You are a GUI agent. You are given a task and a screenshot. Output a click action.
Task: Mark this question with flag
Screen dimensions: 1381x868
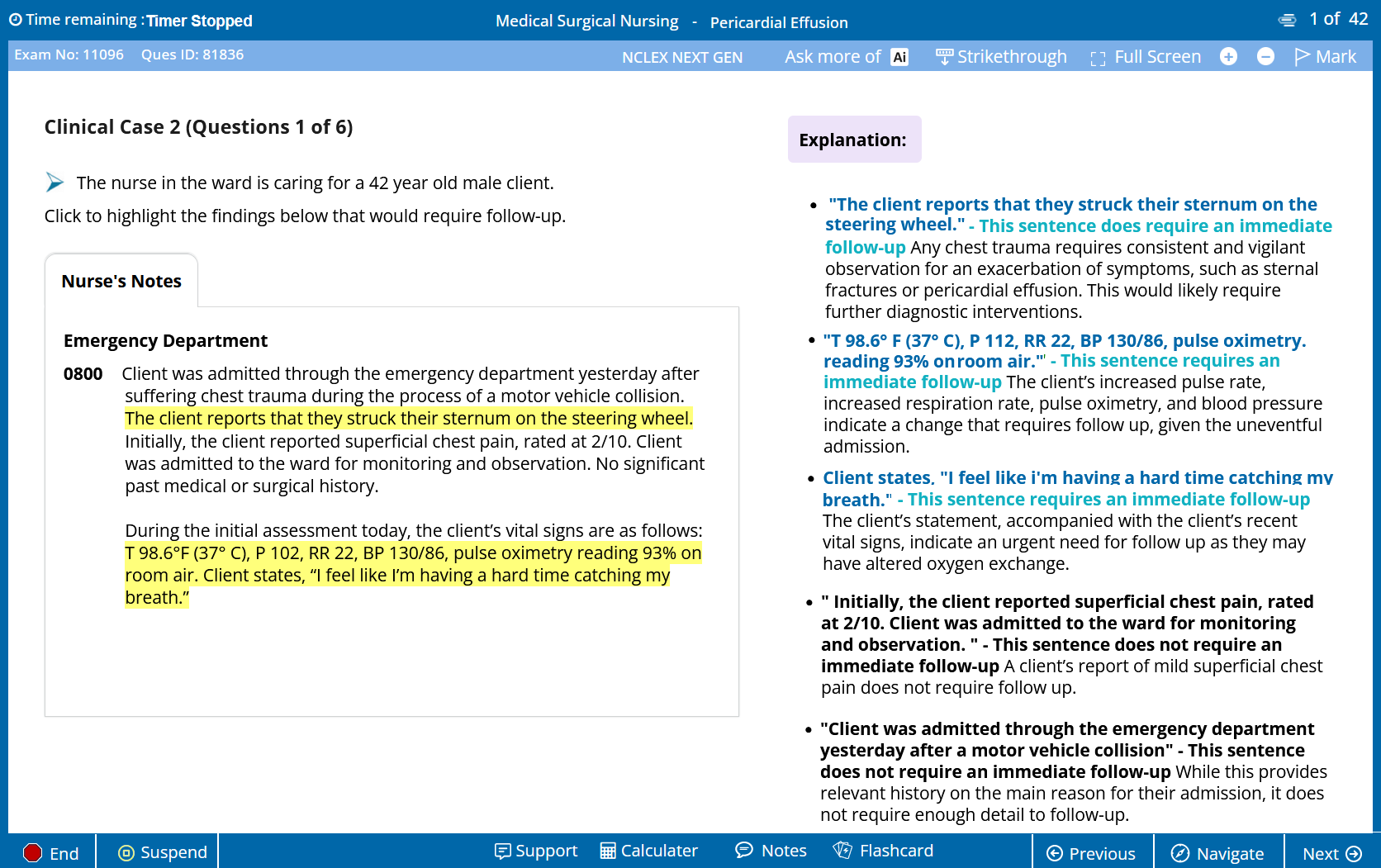tap(1325, 56)
